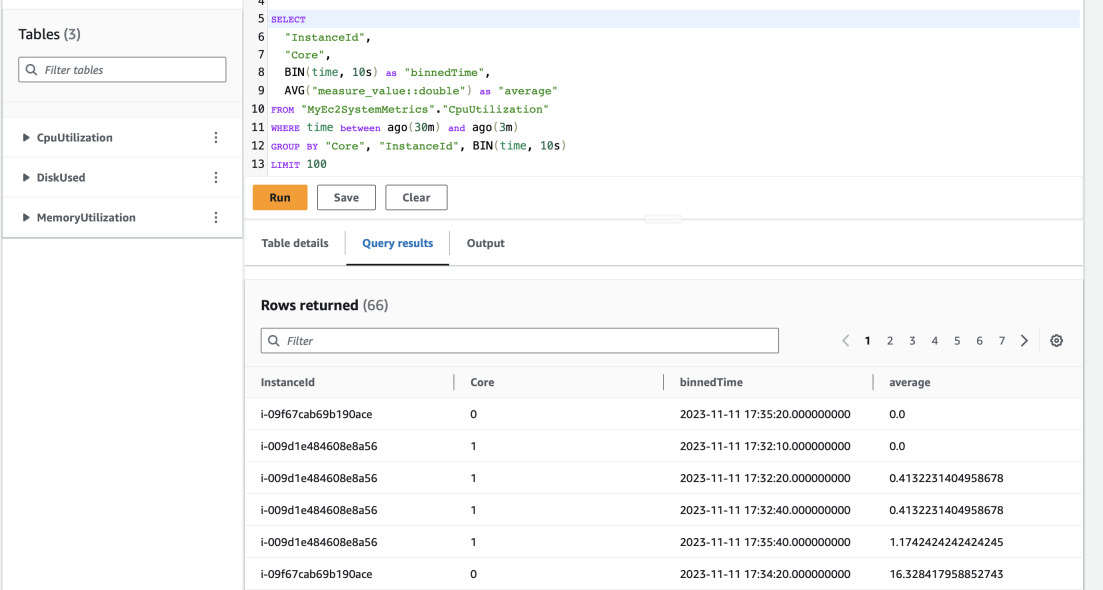Go to next results page with right chevron
This screenshot has height=590, width=1103.
pyautogui.click(x=1024, y=340)
